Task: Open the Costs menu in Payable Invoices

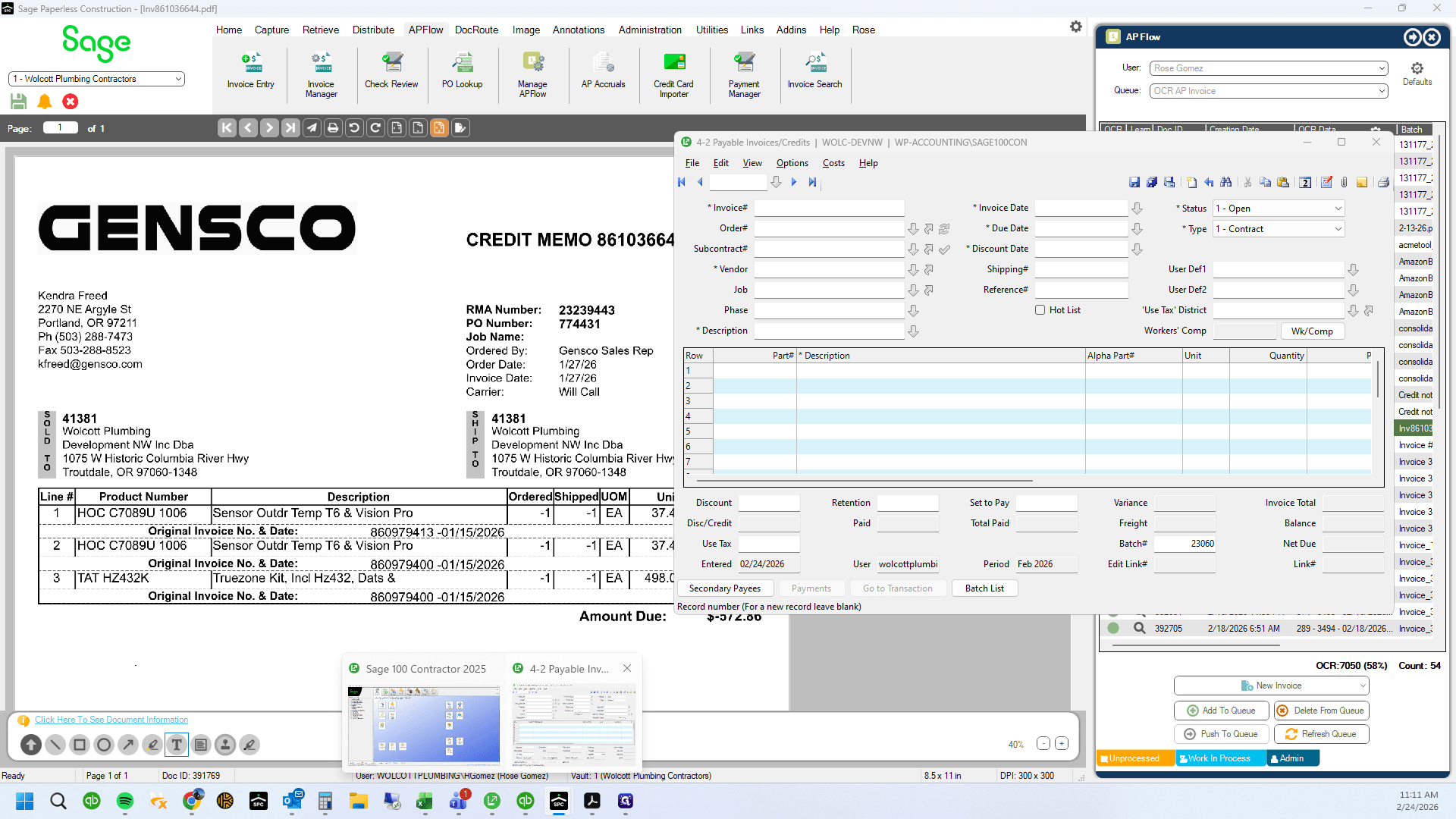Action: 833,163
